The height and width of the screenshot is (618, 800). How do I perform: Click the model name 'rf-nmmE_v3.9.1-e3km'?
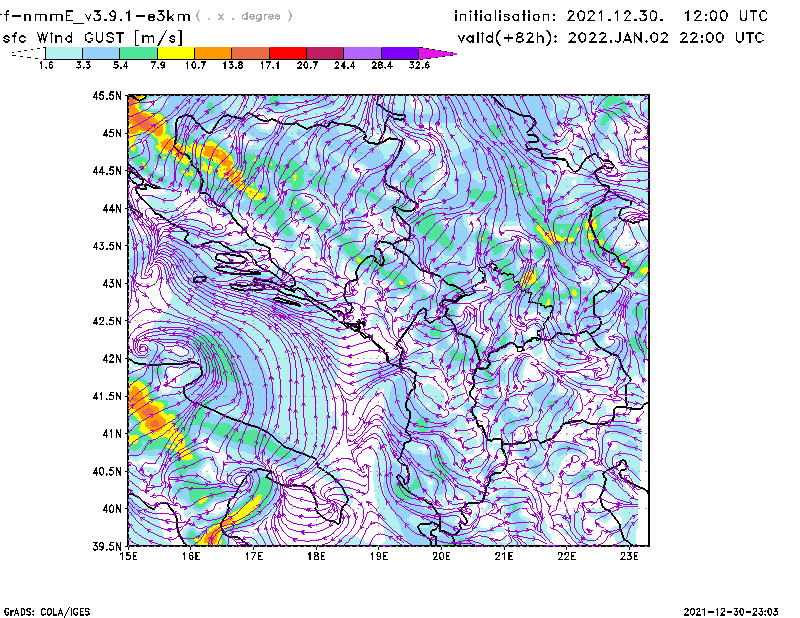click(95, 16)
